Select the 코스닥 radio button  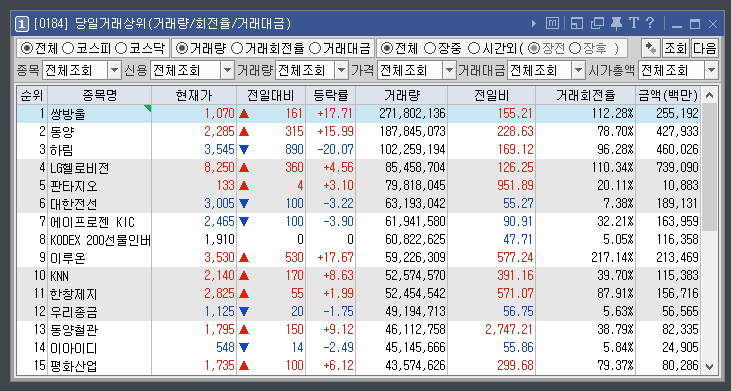click(121, 48)
